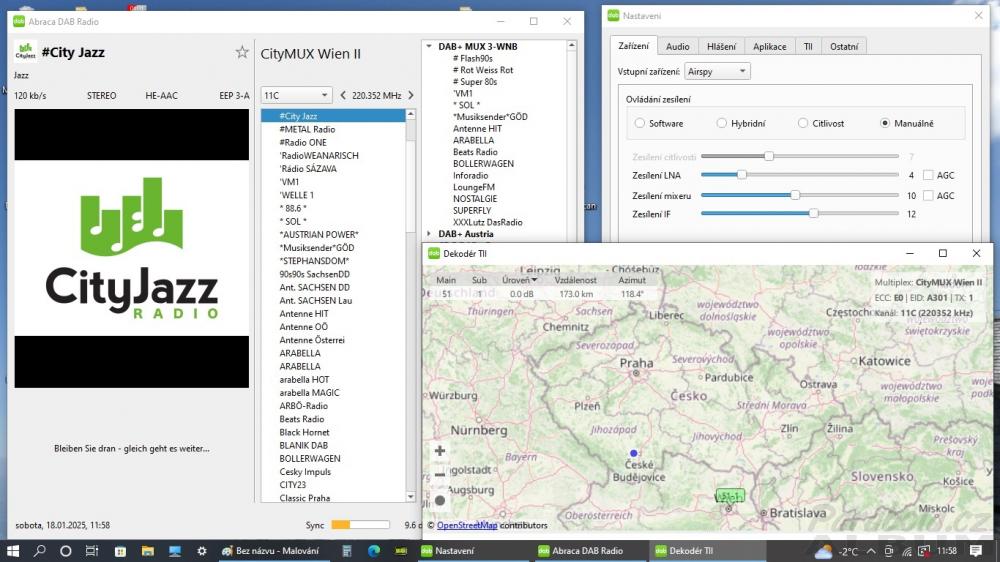The width and height of the screenshot is (1000, 562).
Task: Open the 11C channel dropdown
Action: pyautogui.click(x=297, y=95)
